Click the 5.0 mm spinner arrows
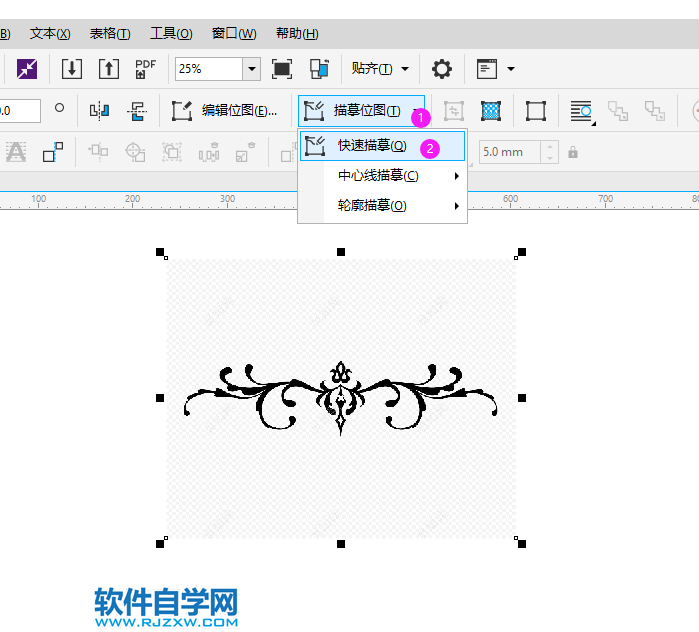 550,152
